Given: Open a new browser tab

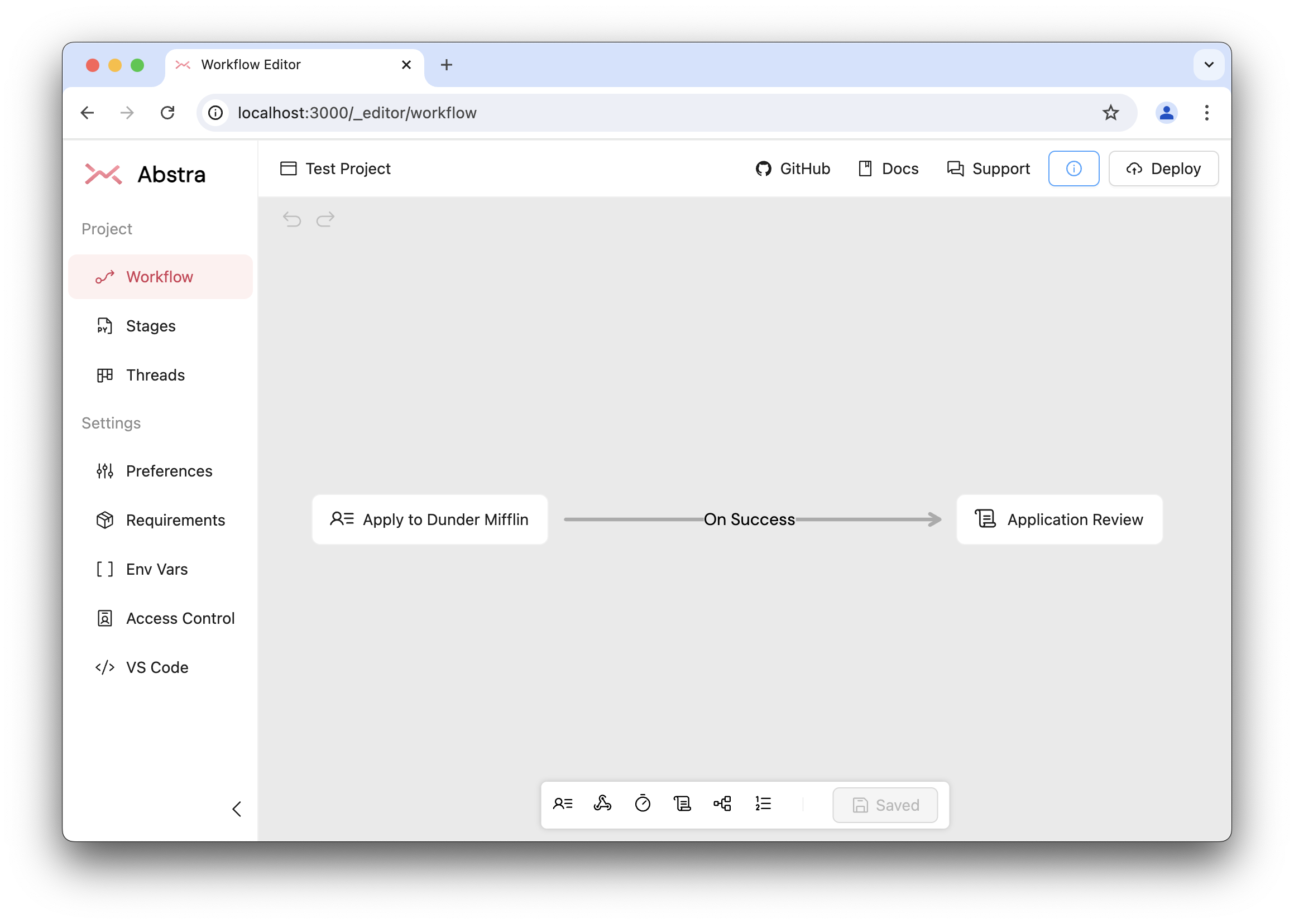Looking at the screenshot, I should (x=447, y=65).
